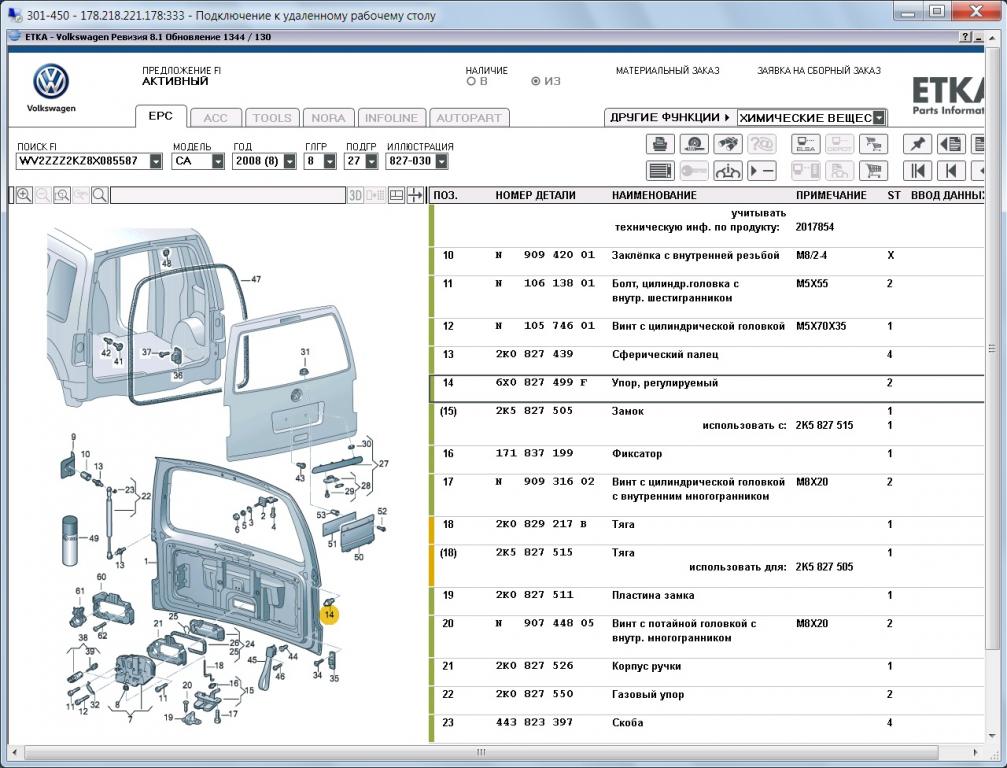Viewport: 1007px width, 768px height.
Task: Open the ETKA help '?' button
Action: (965, 37)
